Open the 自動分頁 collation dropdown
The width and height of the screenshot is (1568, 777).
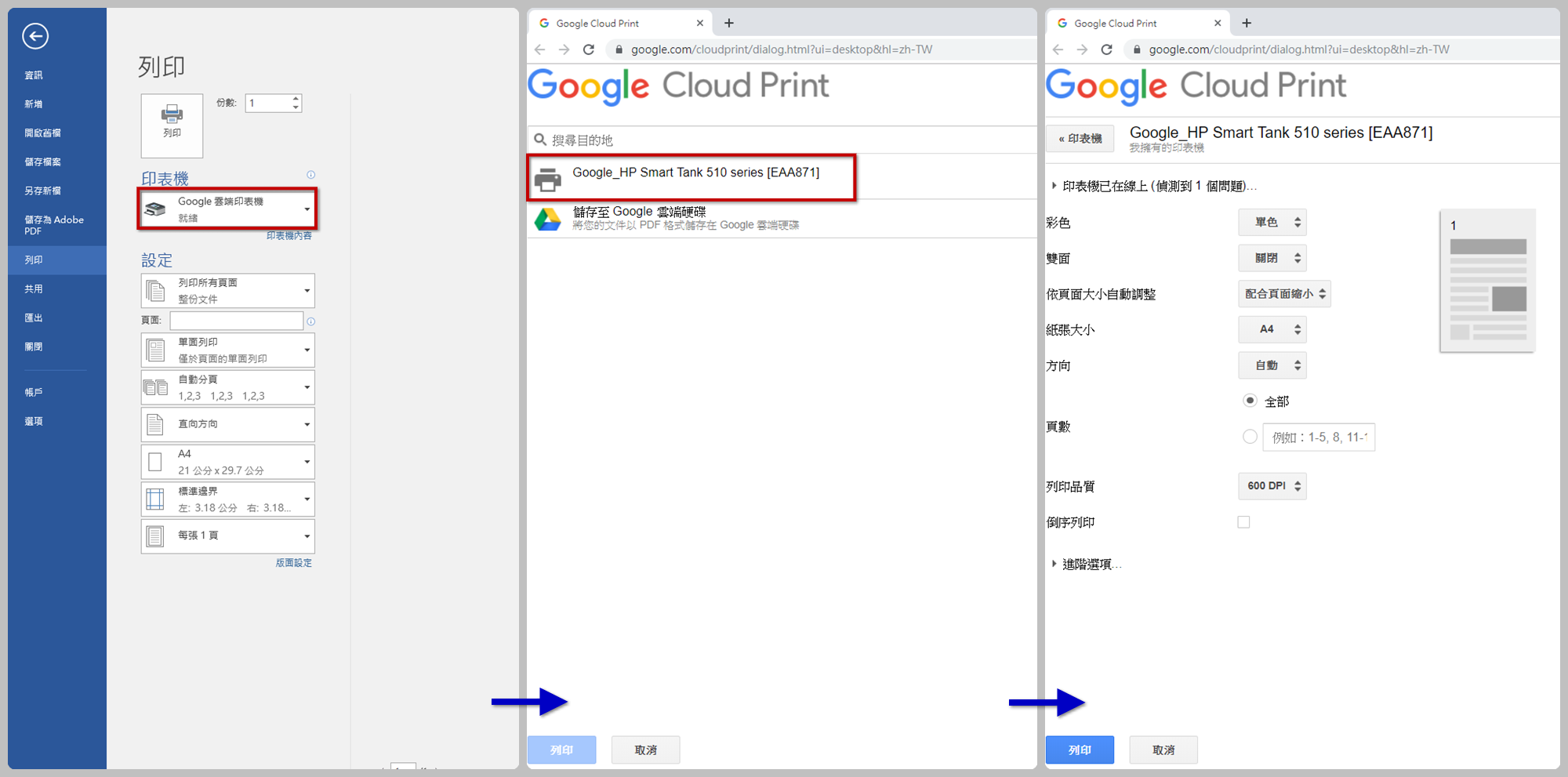pos(227,387)
